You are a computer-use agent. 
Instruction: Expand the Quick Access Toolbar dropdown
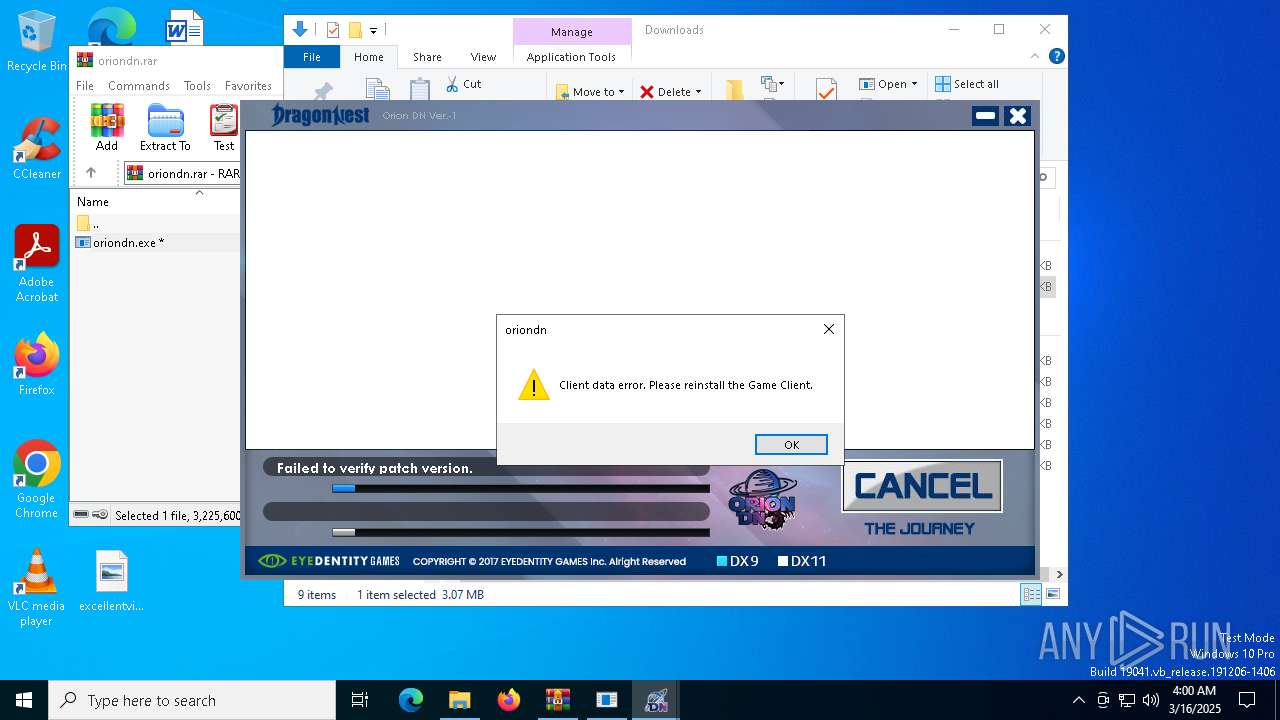(x=373, y=30)
